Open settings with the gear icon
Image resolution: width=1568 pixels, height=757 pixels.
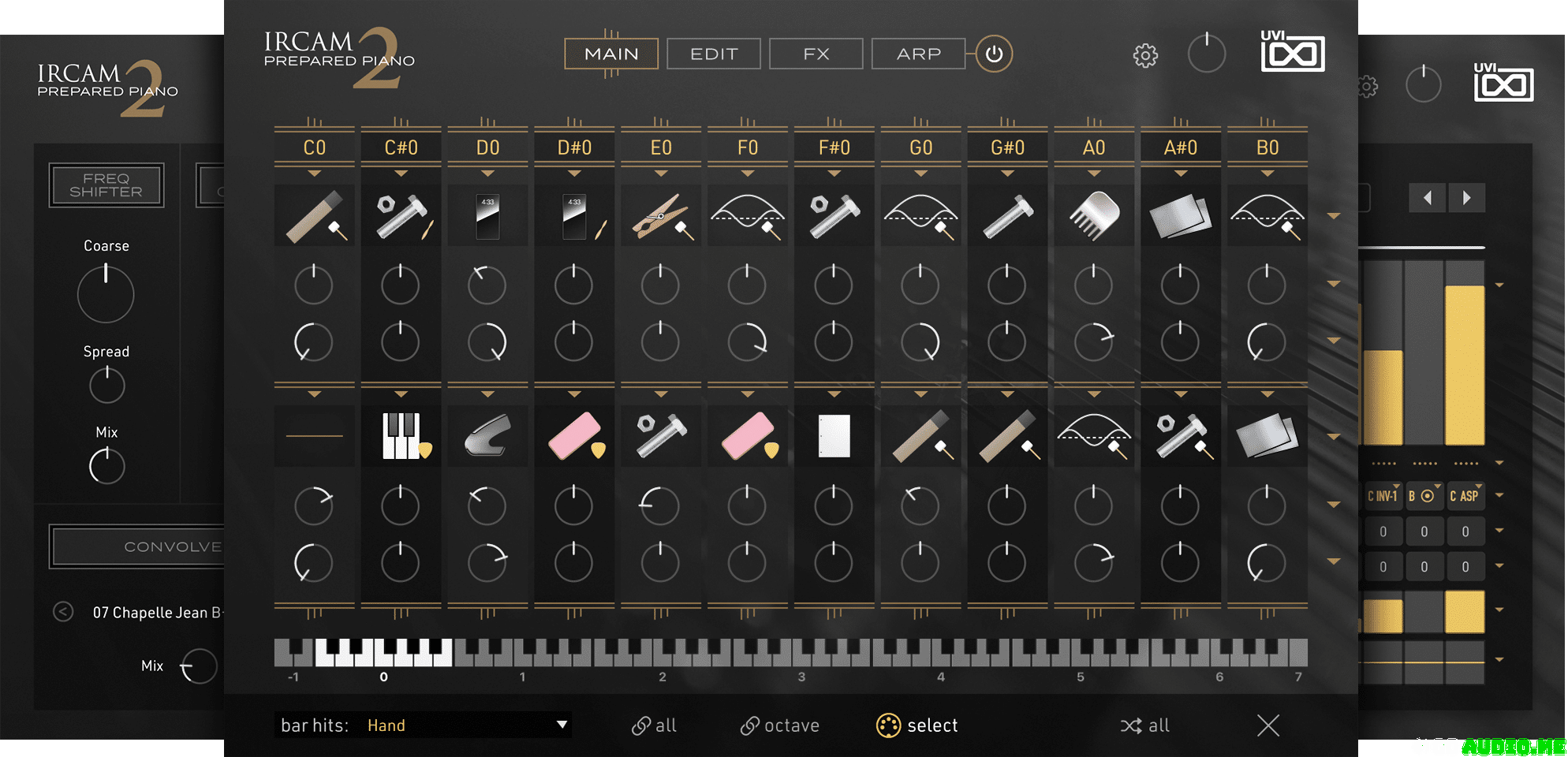1145,55
